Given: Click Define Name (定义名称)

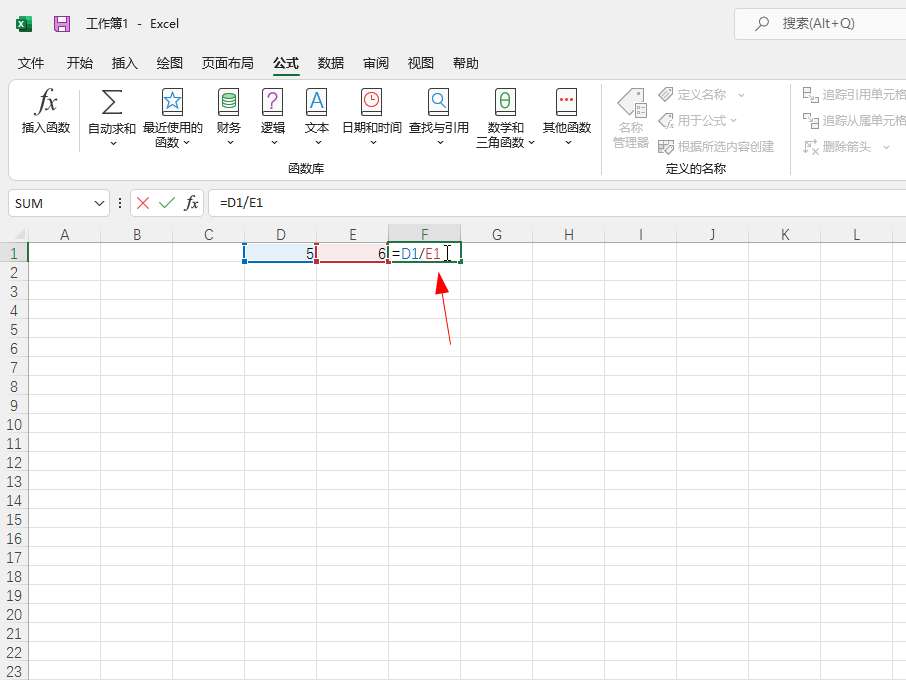Looking at the screenshot, I should pos(692,94).
